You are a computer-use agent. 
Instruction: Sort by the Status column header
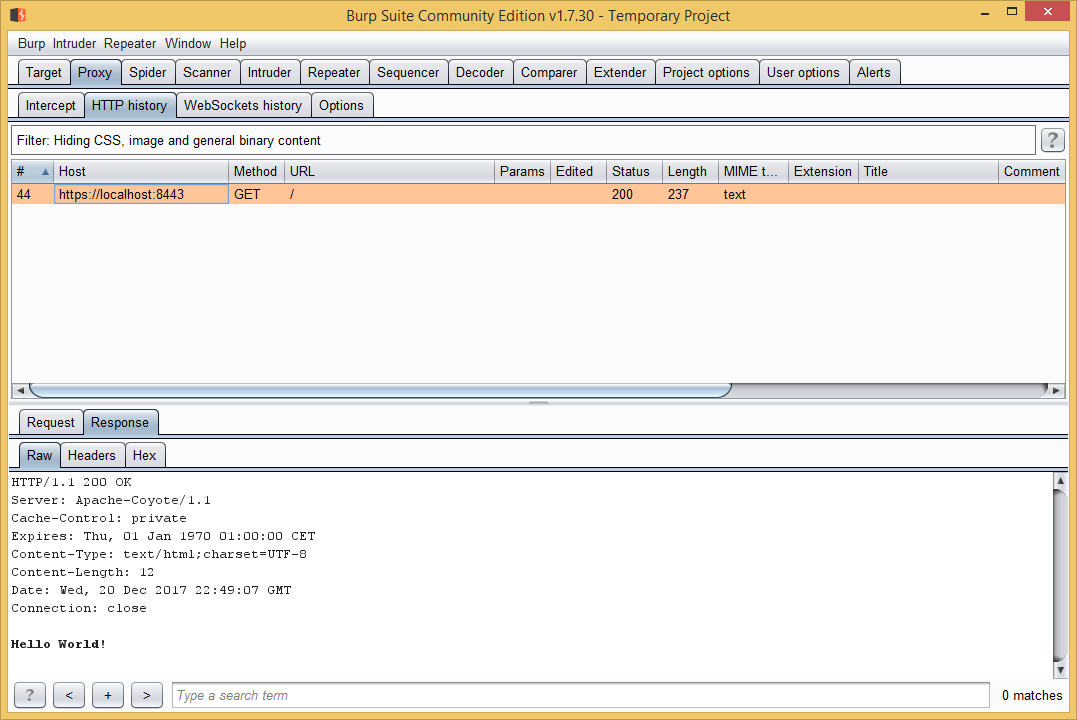(x=634, y=172)
